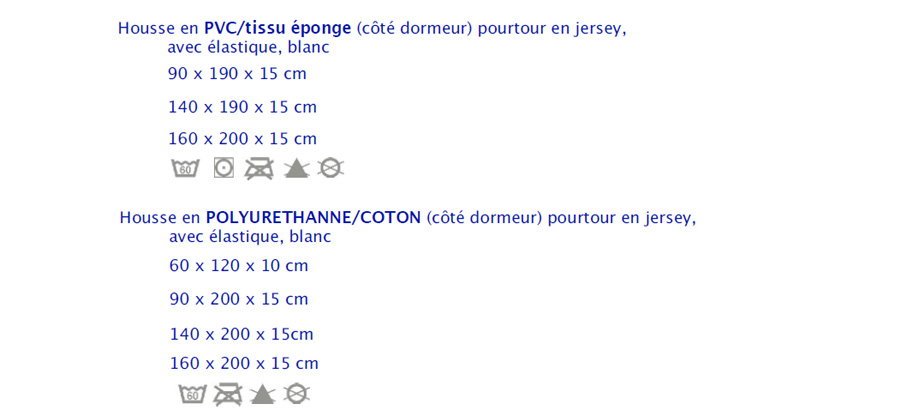924x411 pixels.
Task: Click the do-not-iron icon under polyurethane housse
Action: (227, 394)
